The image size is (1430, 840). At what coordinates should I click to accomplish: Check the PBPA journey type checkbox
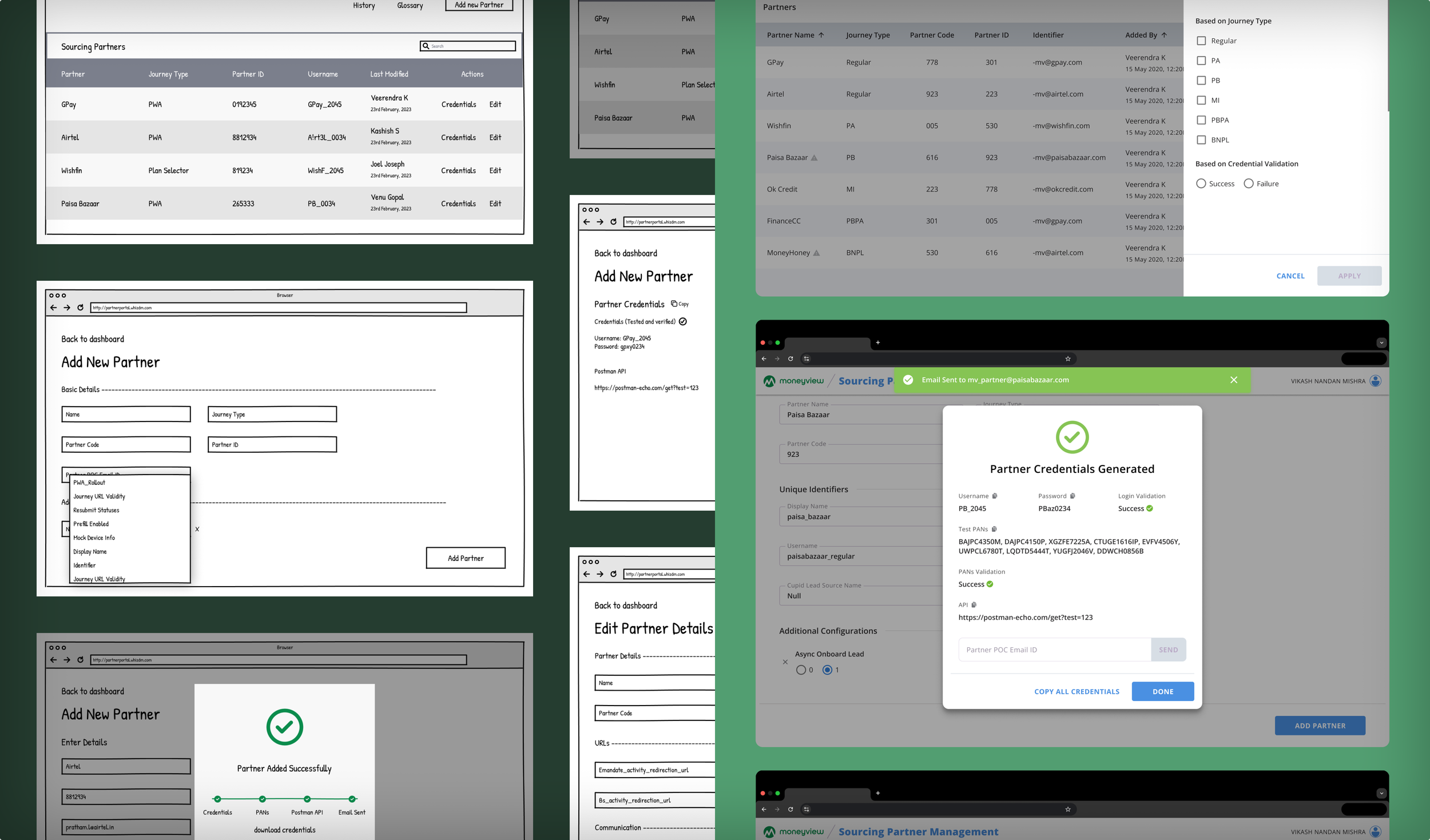click(x=1201, y=120)
